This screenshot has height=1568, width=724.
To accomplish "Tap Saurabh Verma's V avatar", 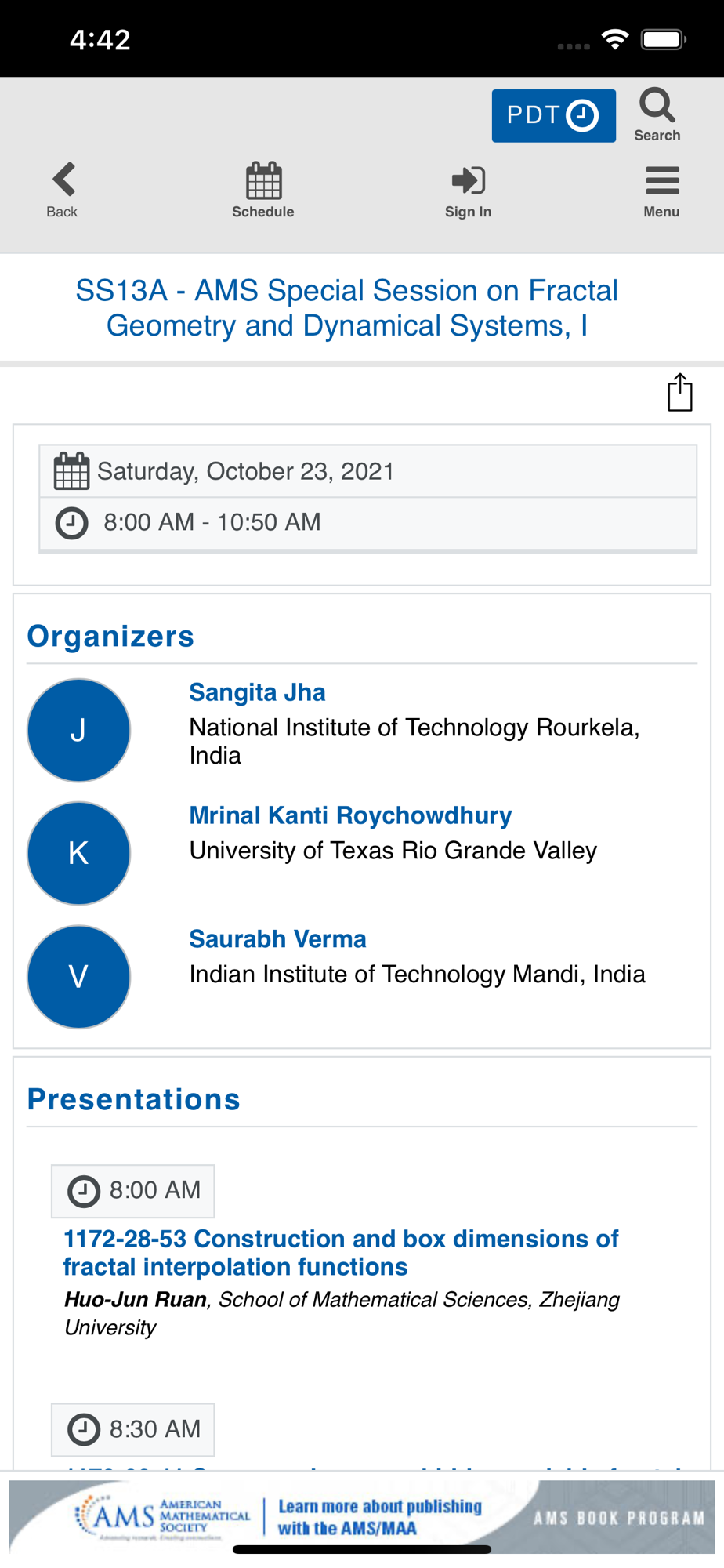I will [78, 977].
